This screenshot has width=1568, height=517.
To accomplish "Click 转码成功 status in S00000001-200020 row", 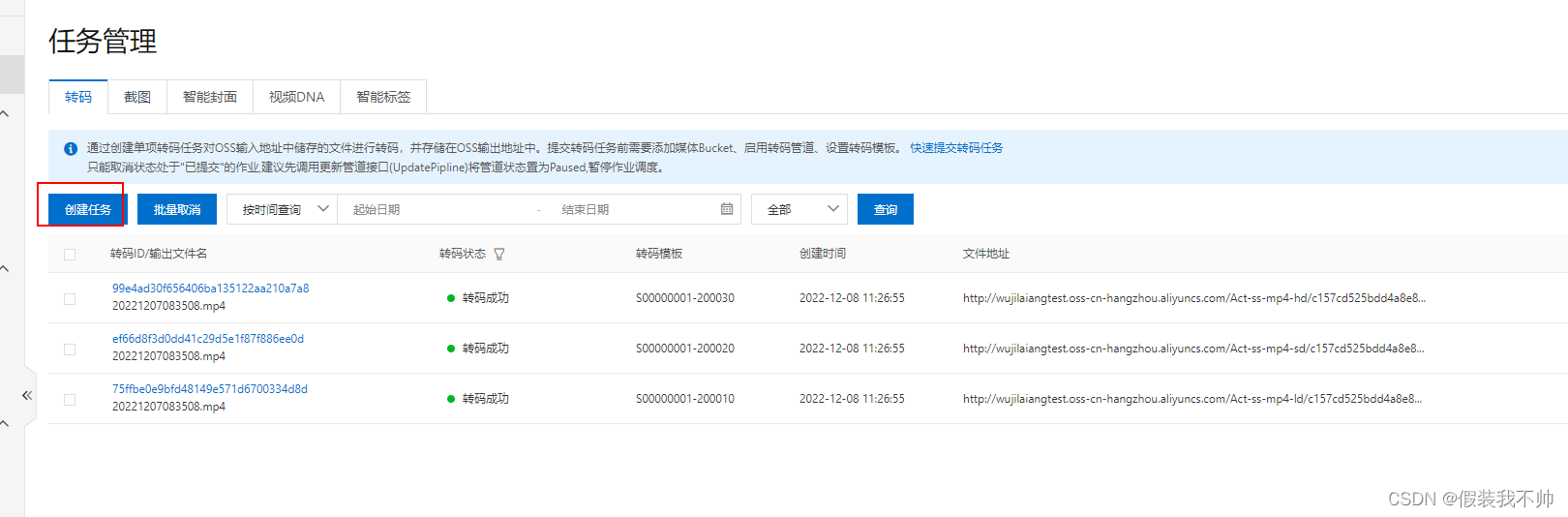I will coord(485,349).
